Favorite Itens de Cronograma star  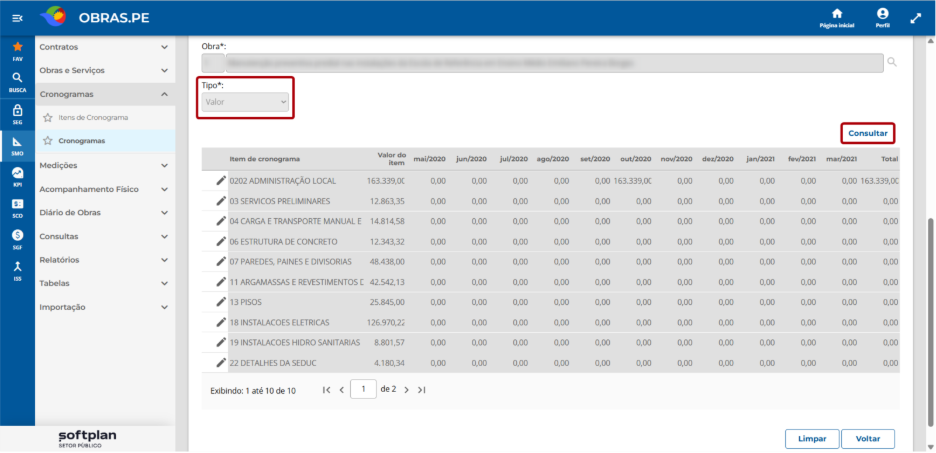48,118
